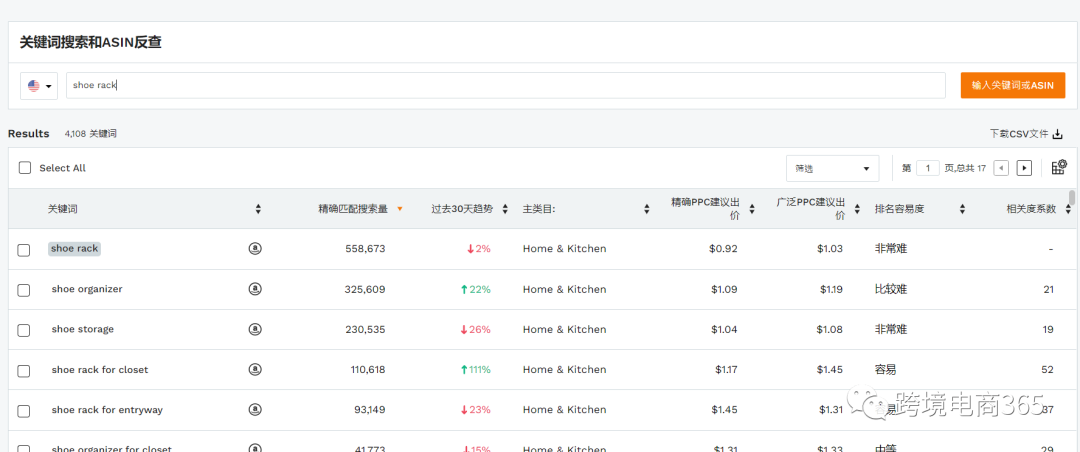Click the shoe organizer keyword text
This screenshot has width=1080, height=452.
(87, 289)
